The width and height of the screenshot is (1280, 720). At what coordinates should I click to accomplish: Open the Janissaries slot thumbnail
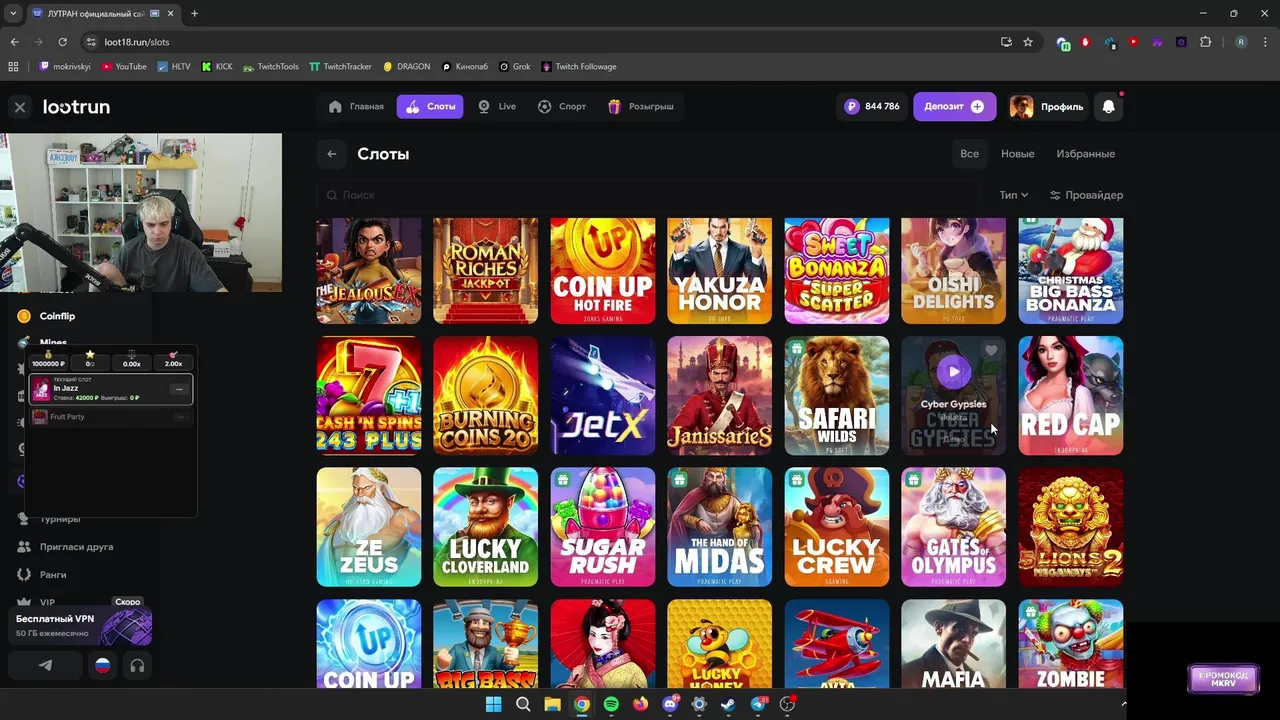click(720, 396)
